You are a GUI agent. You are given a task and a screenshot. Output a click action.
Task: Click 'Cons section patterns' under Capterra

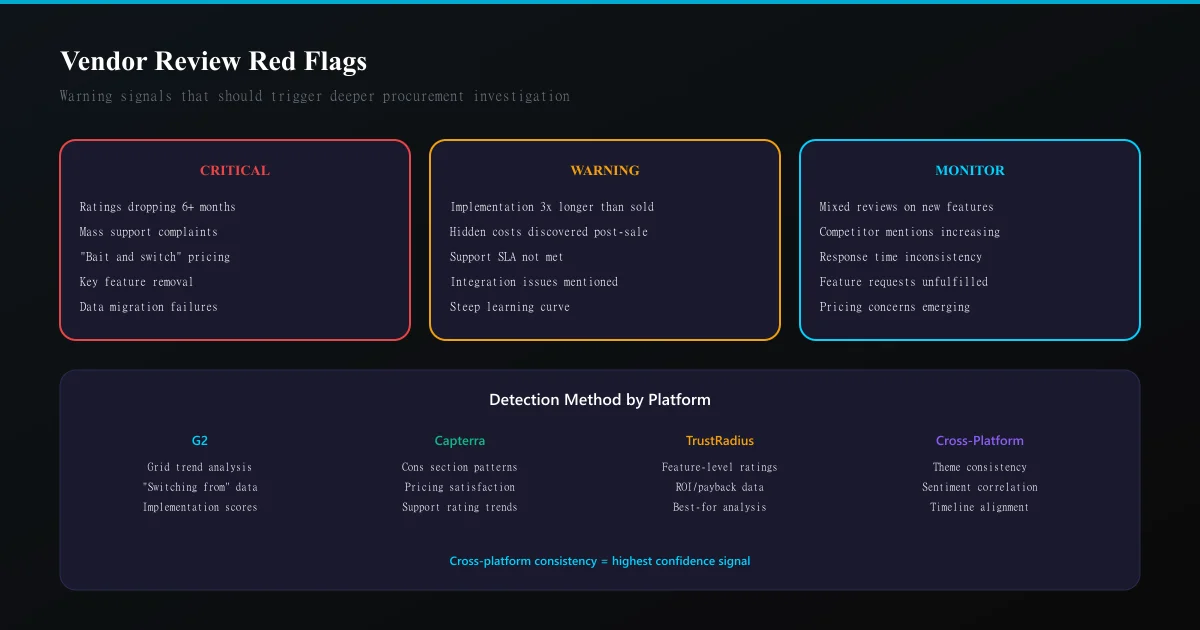[460, 467]
